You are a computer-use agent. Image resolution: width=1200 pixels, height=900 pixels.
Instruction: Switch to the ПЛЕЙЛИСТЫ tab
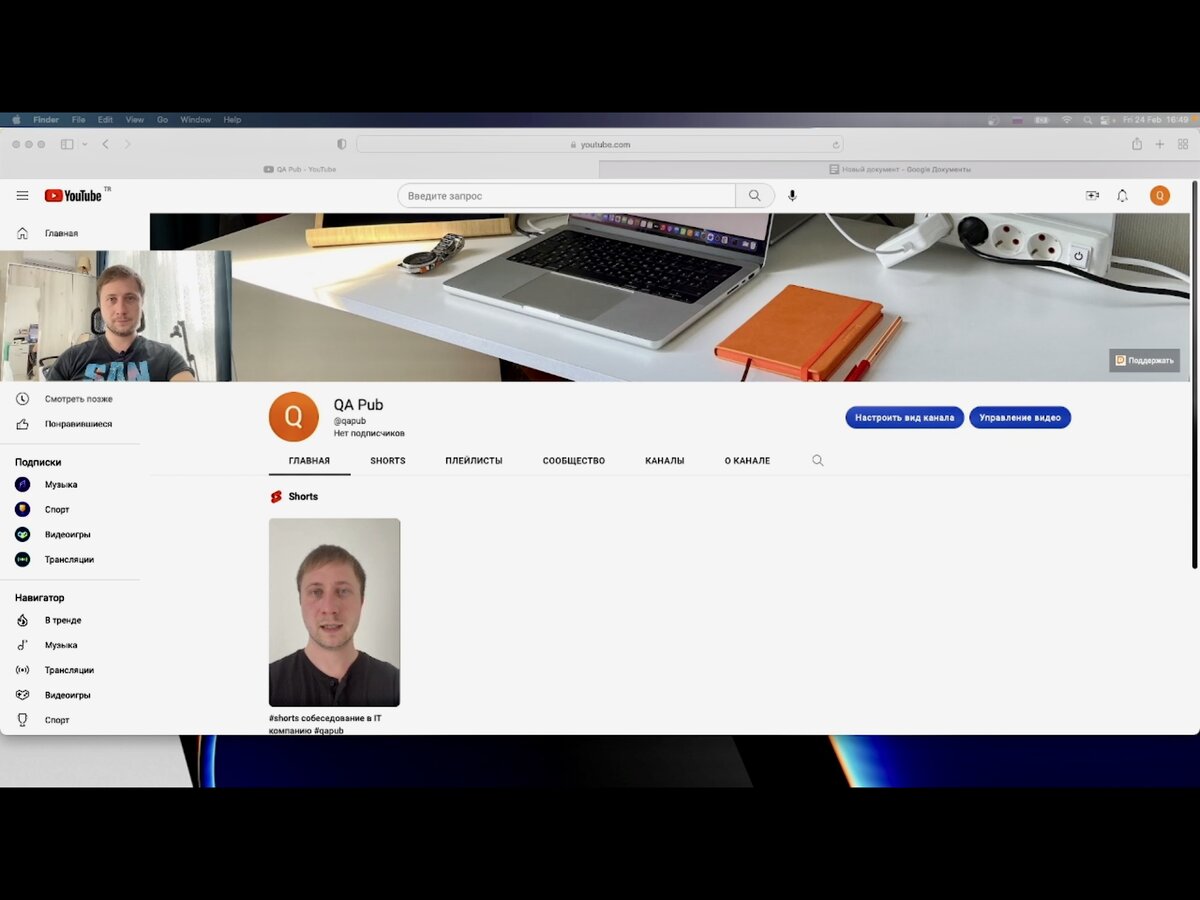click(474, 461)
